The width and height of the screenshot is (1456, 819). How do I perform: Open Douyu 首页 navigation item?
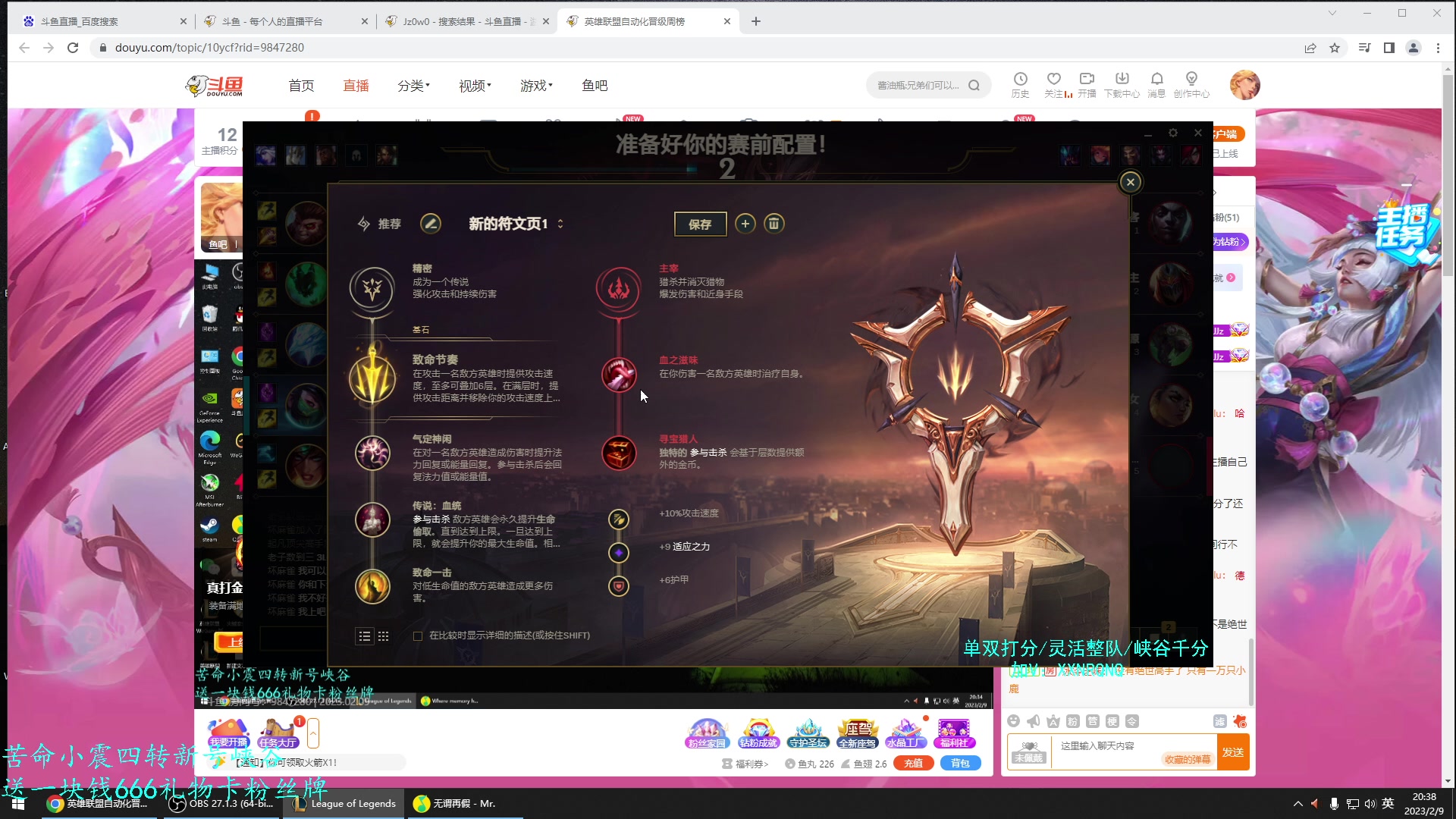click(x=301, y=86)
